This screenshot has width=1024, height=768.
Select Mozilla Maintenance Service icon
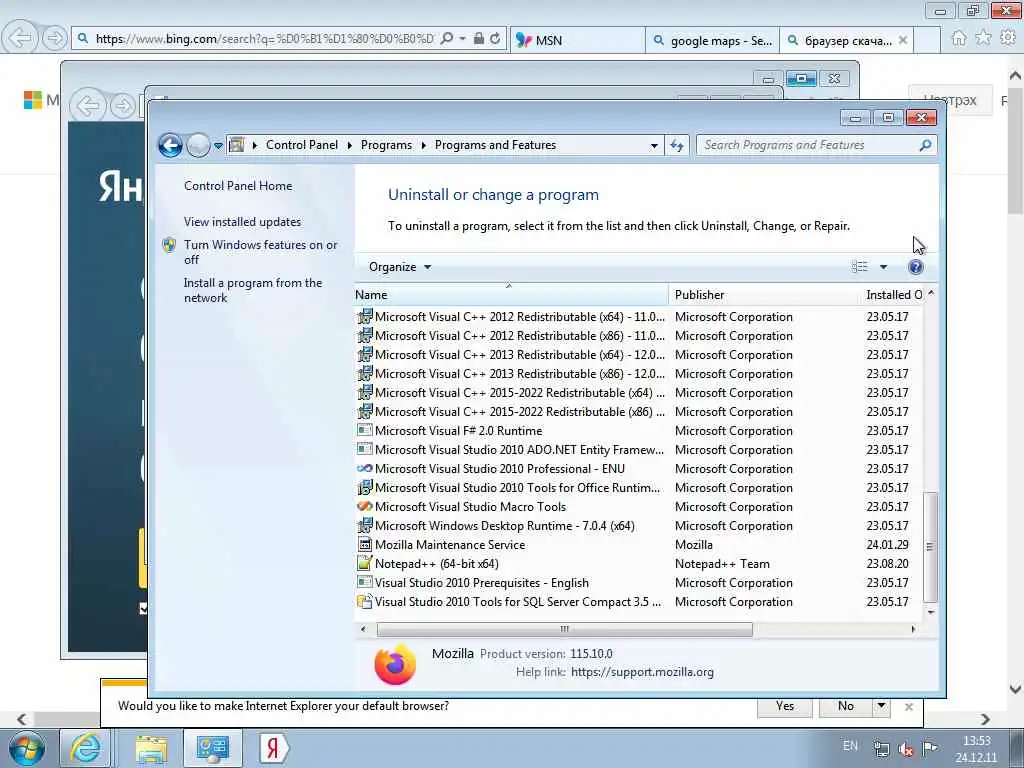coord(364,545)
